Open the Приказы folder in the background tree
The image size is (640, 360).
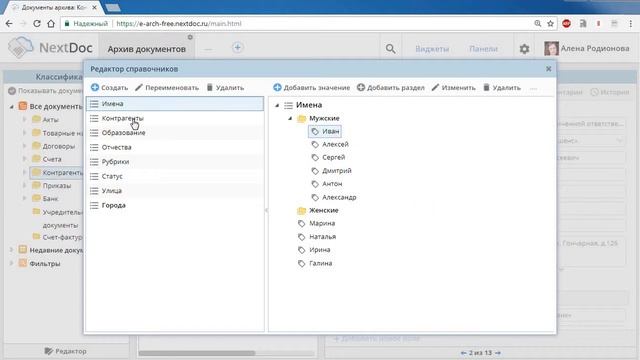(56, 186)
